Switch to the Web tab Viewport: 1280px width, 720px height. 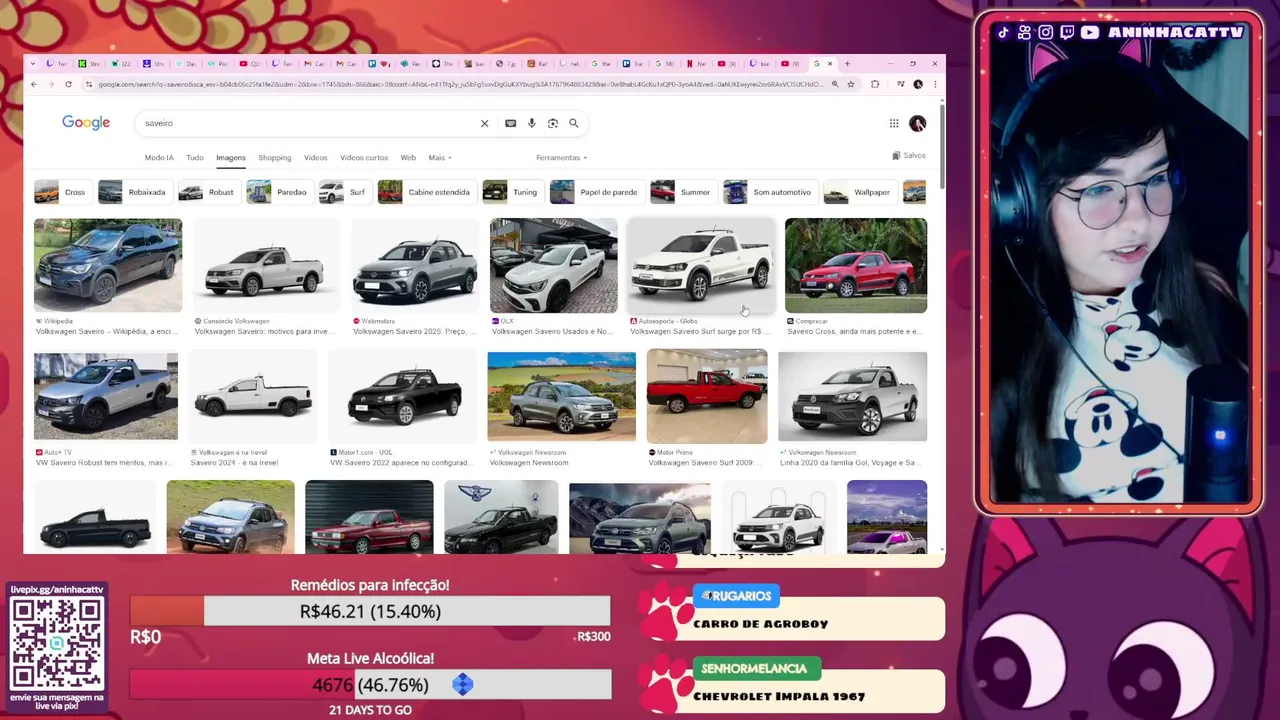tap(408, 158)
